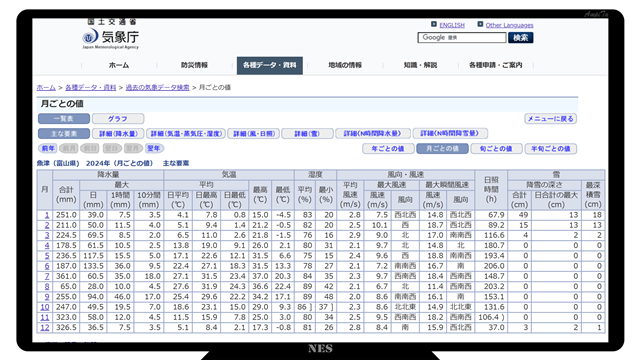Click the 検索 search button
640x360 pixels.
point(520,38)
